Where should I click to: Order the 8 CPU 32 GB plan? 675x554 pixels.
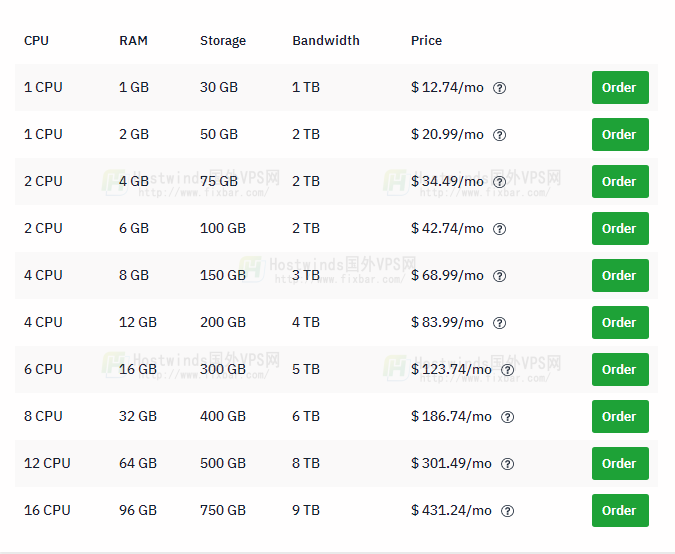click(x=620, y=416)
